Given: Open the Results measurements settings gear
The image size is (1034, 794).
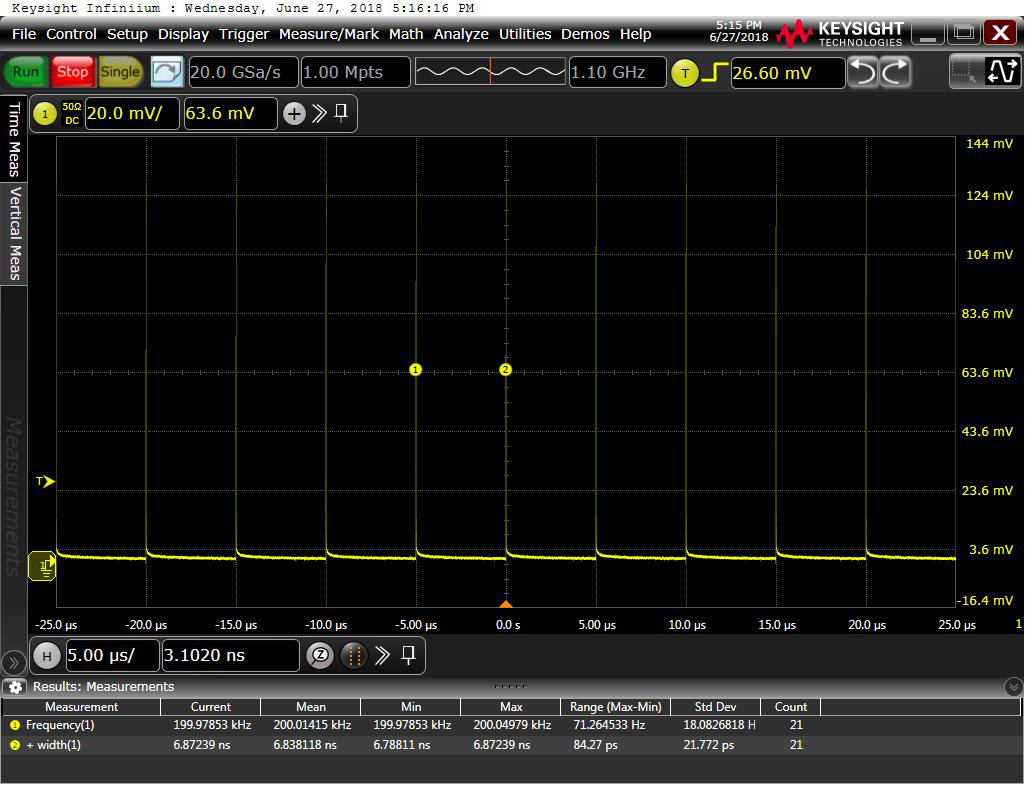Looking at the screenshot, I should 15,687.
